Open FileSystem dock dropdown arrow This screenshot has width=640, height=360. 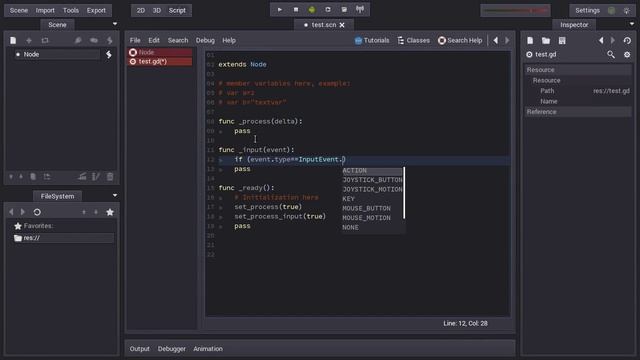(115, 196)
